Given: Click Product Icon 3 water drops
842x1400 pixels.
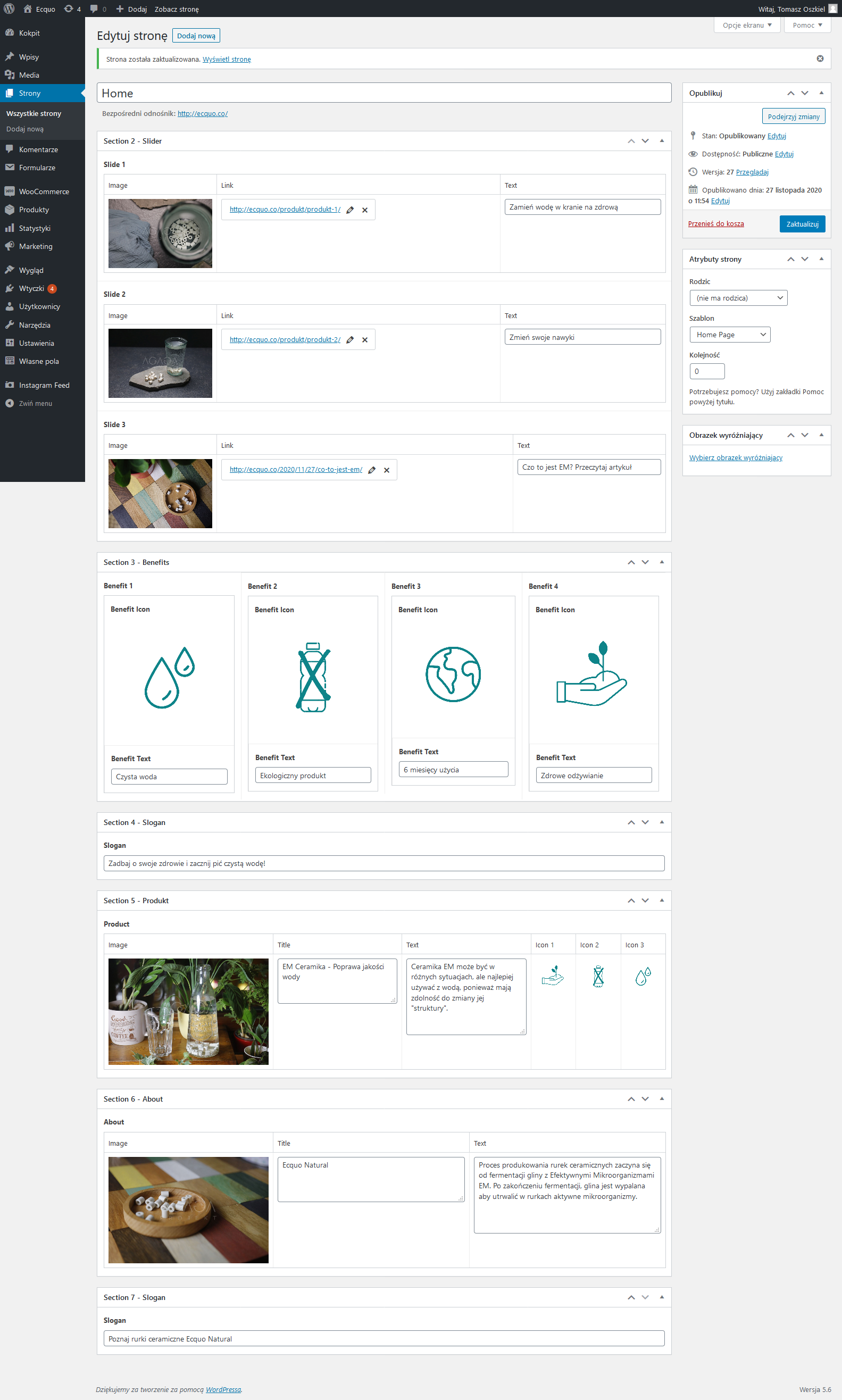Looking at the screenshot, I should pos(643,976).
